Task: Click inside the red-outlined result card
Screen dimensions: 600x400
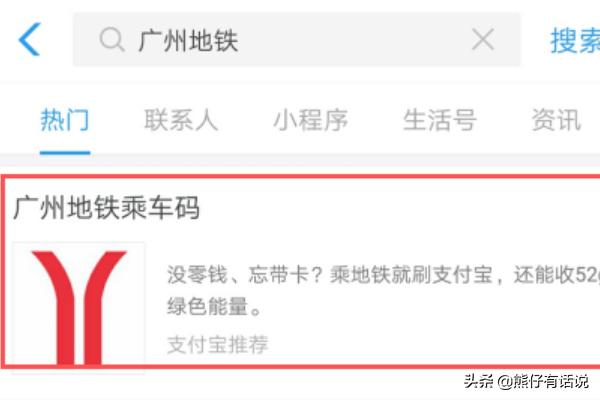Action: pos(302,271)
